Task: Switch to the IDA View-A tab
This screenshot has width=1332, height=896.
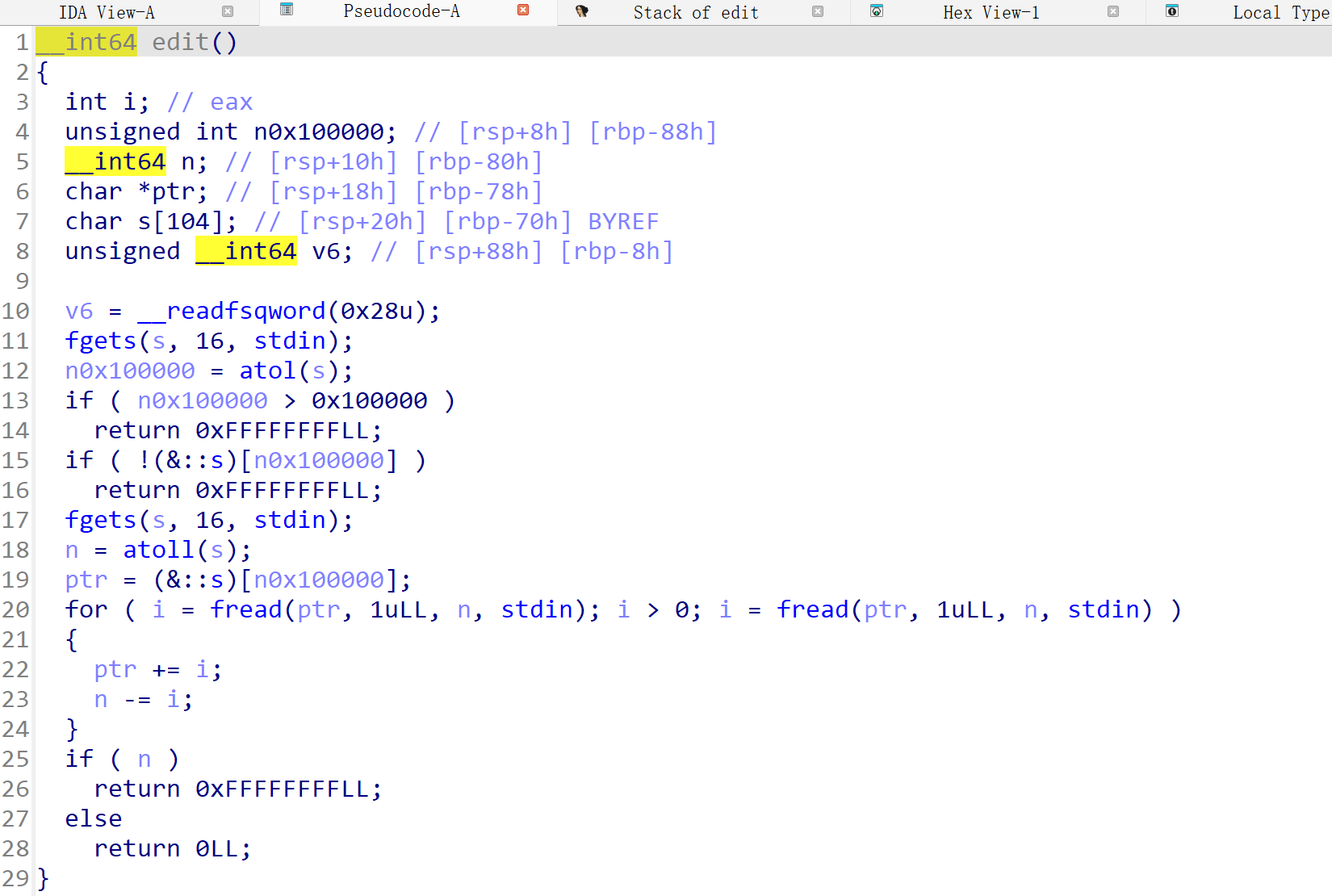Action: tap(107, 12)
